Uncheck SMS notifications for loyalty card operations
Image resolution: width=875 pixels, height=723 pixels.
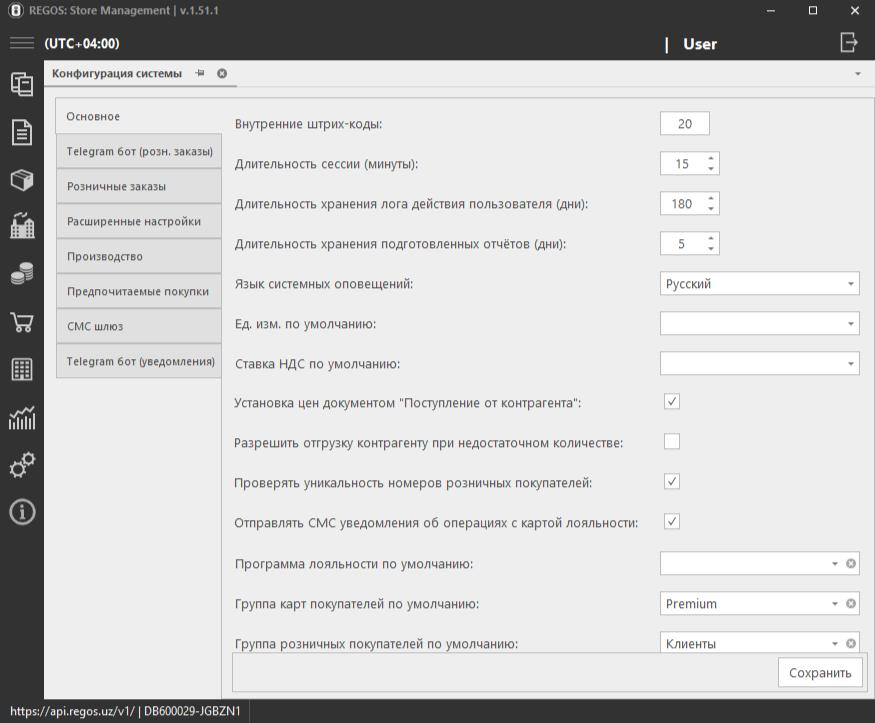(672, 522)
